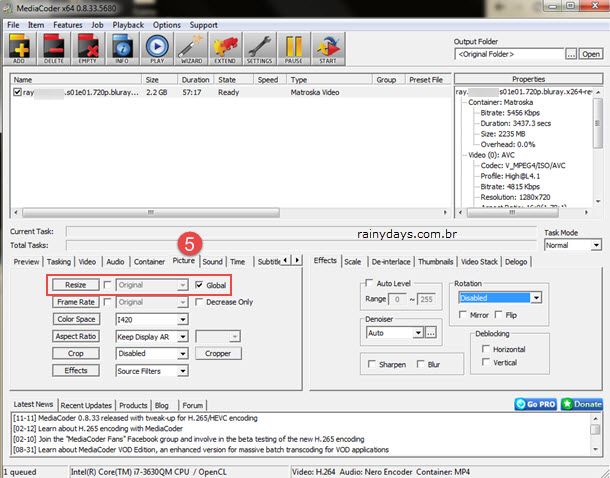610x478 pixels.
Task: Enable the Sharpen checkbox
Action: coord(372,364)
